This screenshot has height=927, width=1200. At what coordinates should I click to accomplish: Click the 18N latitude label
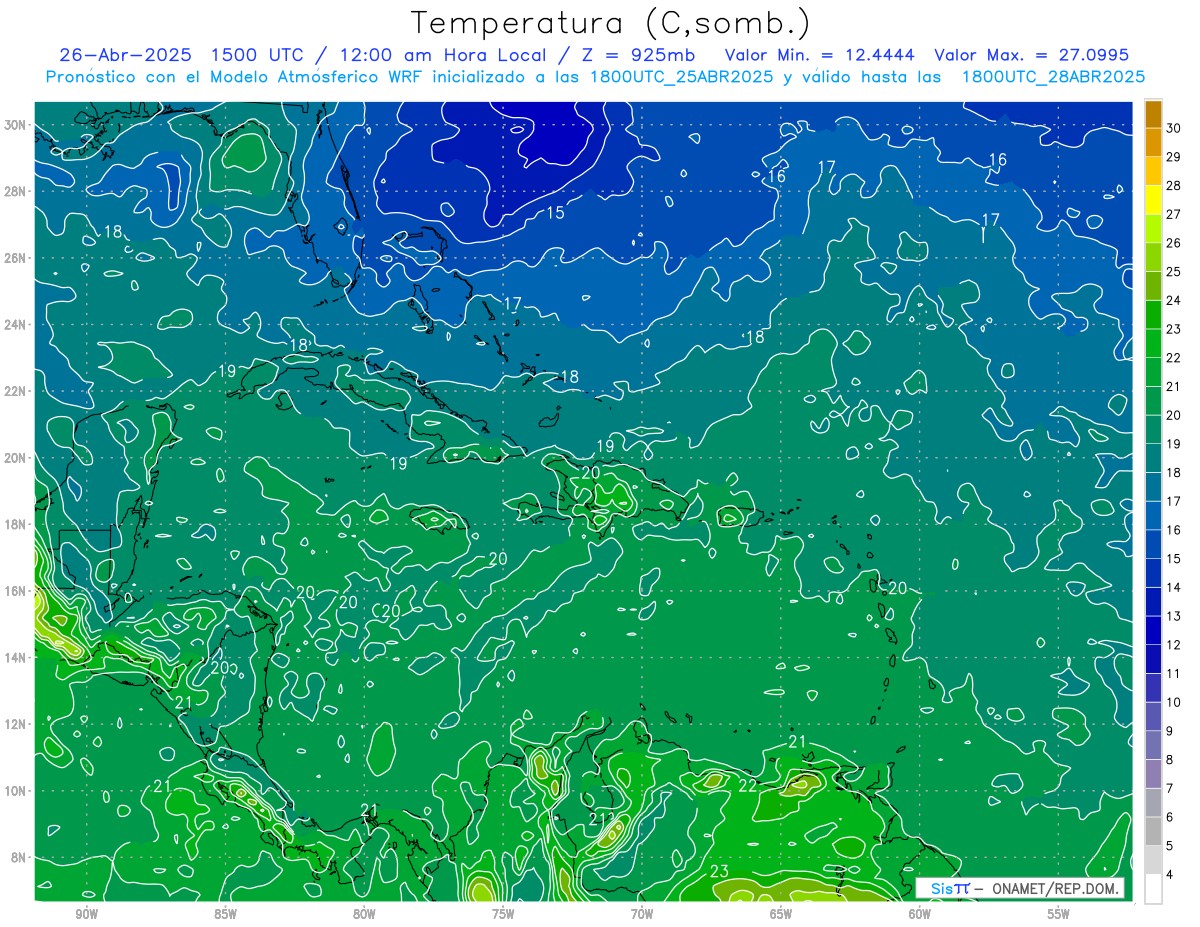16,524
